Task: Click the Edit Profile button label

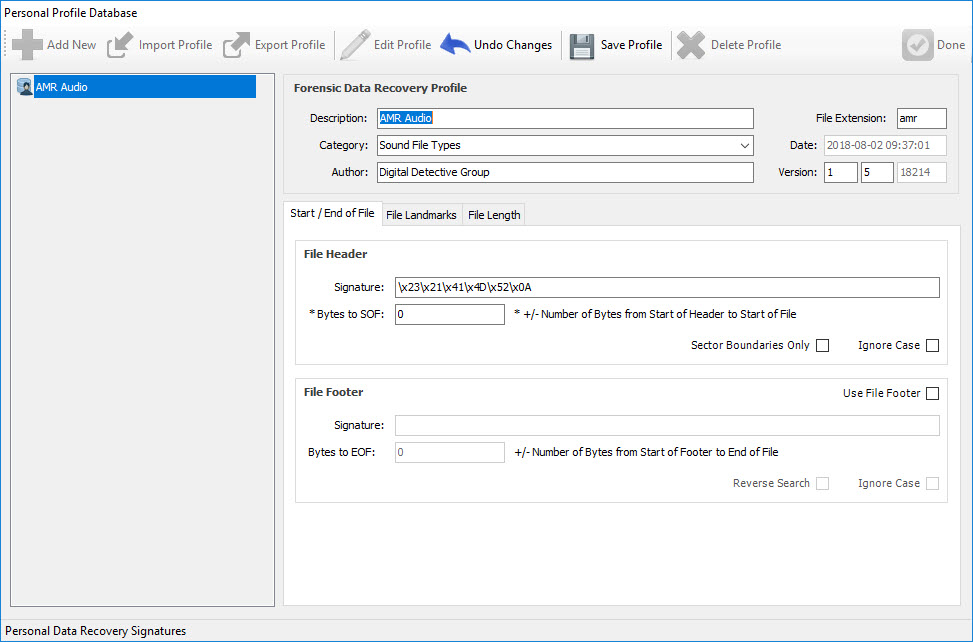Action: coord(402,45)
